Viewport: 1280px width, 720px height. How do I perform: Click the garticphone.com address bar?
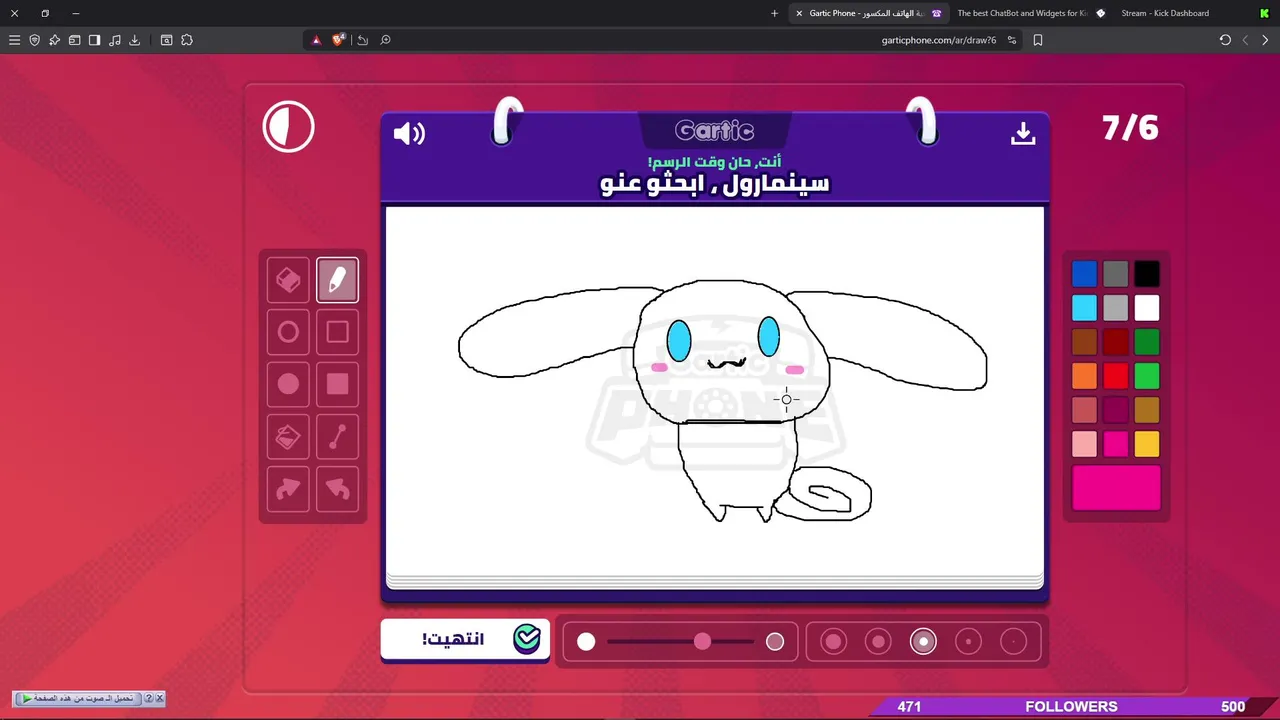(x=938, y=40)
